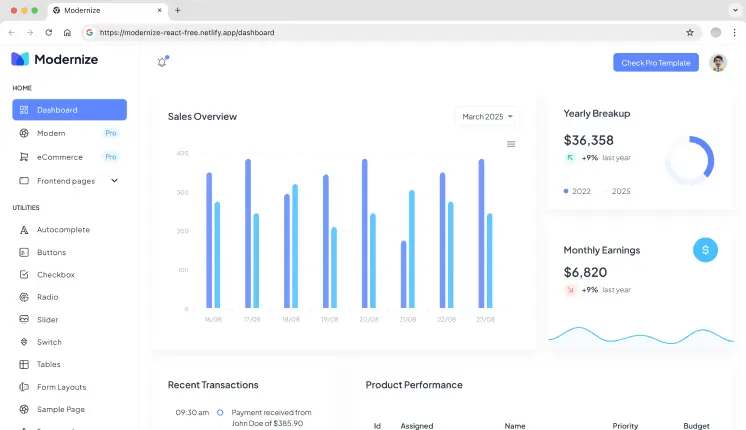Open the March 2025 month dropdown
Screen dimensions: 746x430
tap(487, 117)
